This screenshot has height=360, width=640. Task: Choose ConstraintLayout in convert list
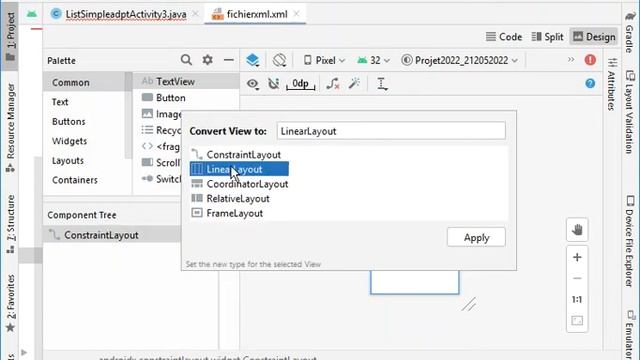[243, 155]
